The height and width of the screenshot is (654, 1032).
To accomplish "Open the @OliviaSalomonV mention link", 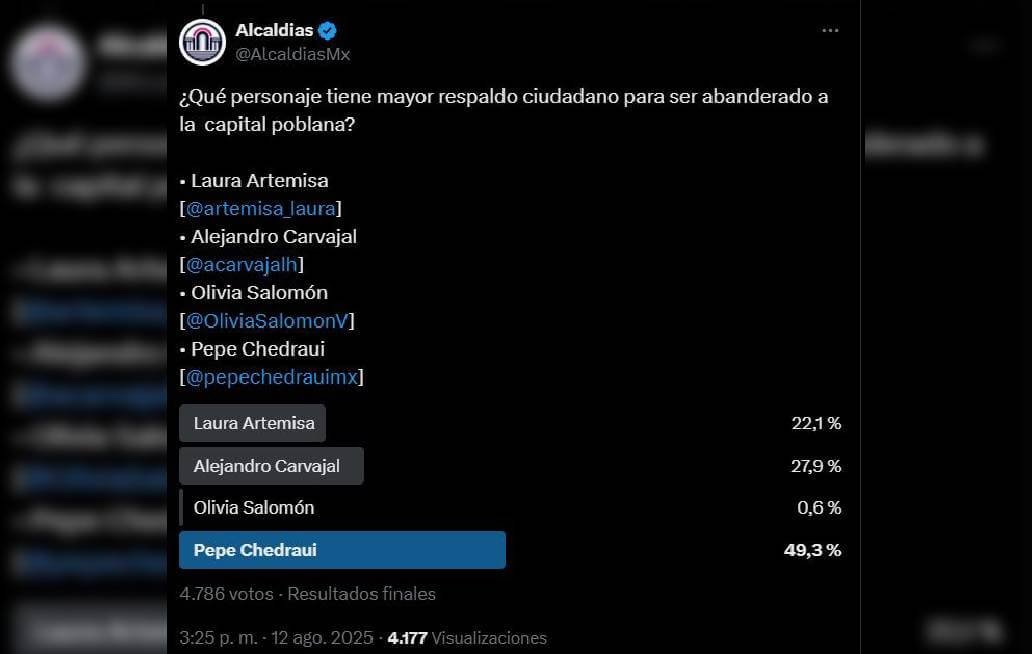I will (x=267, y=320).
